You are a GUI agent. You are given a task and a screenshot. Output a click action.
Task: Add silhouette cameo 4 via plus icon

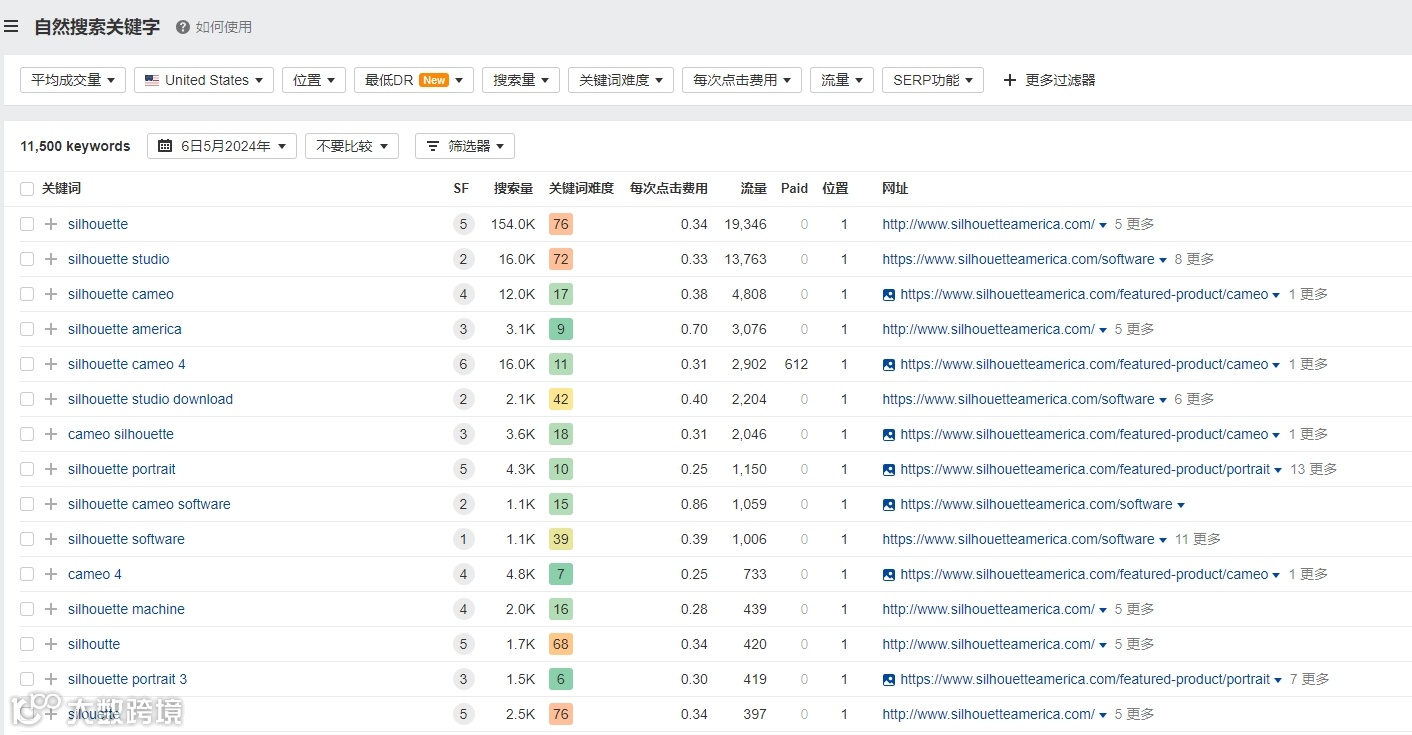(51, 364)
